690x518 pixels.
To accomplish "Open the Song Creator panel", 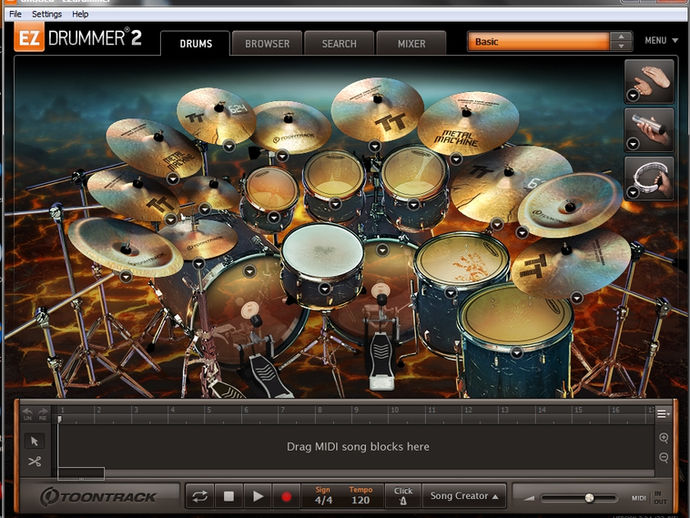I will coord(464,496).
